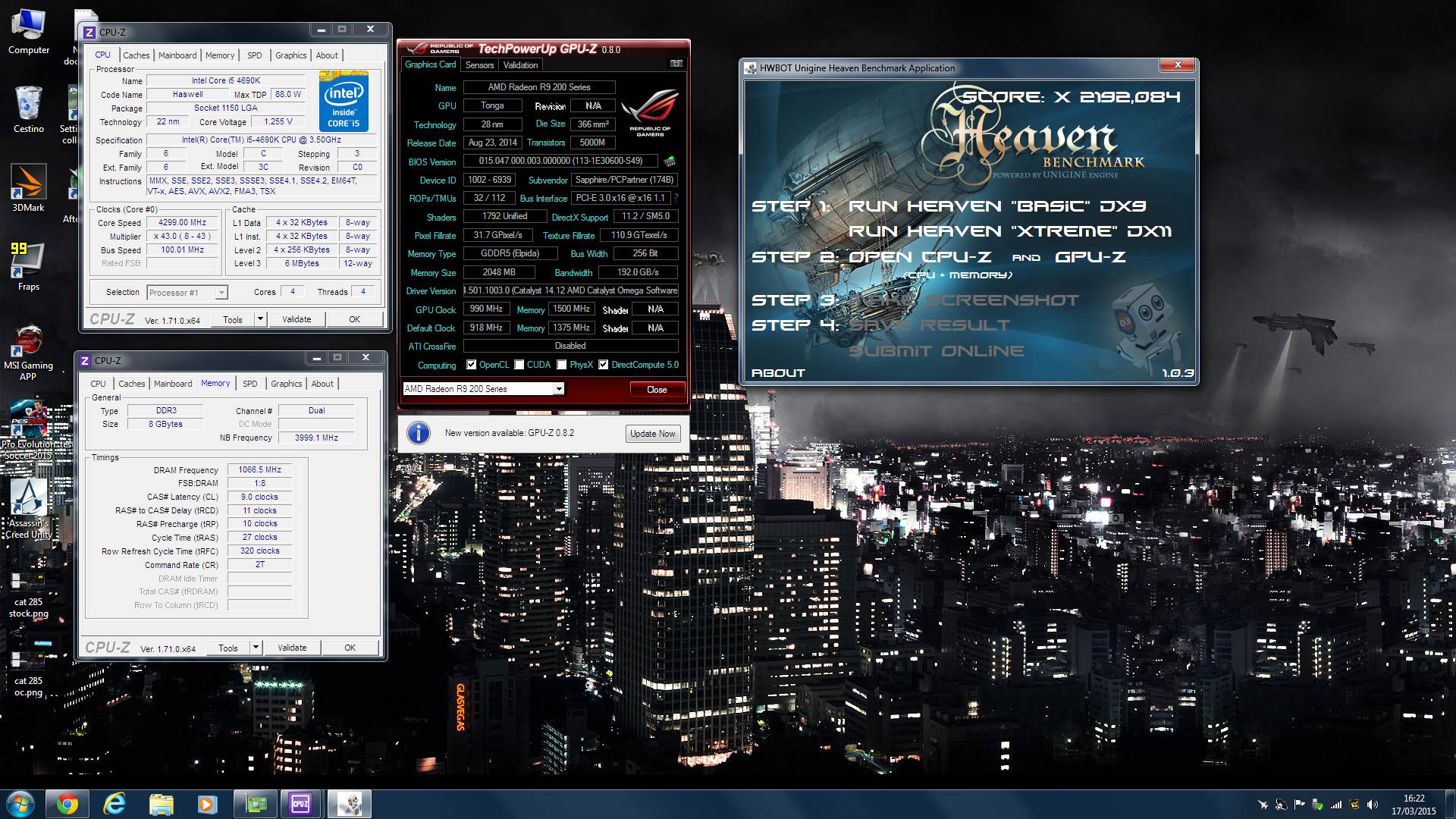The image size is (1456, 819).
Task: Open the Action Center flag tray icon
Action: (1300, 805)
